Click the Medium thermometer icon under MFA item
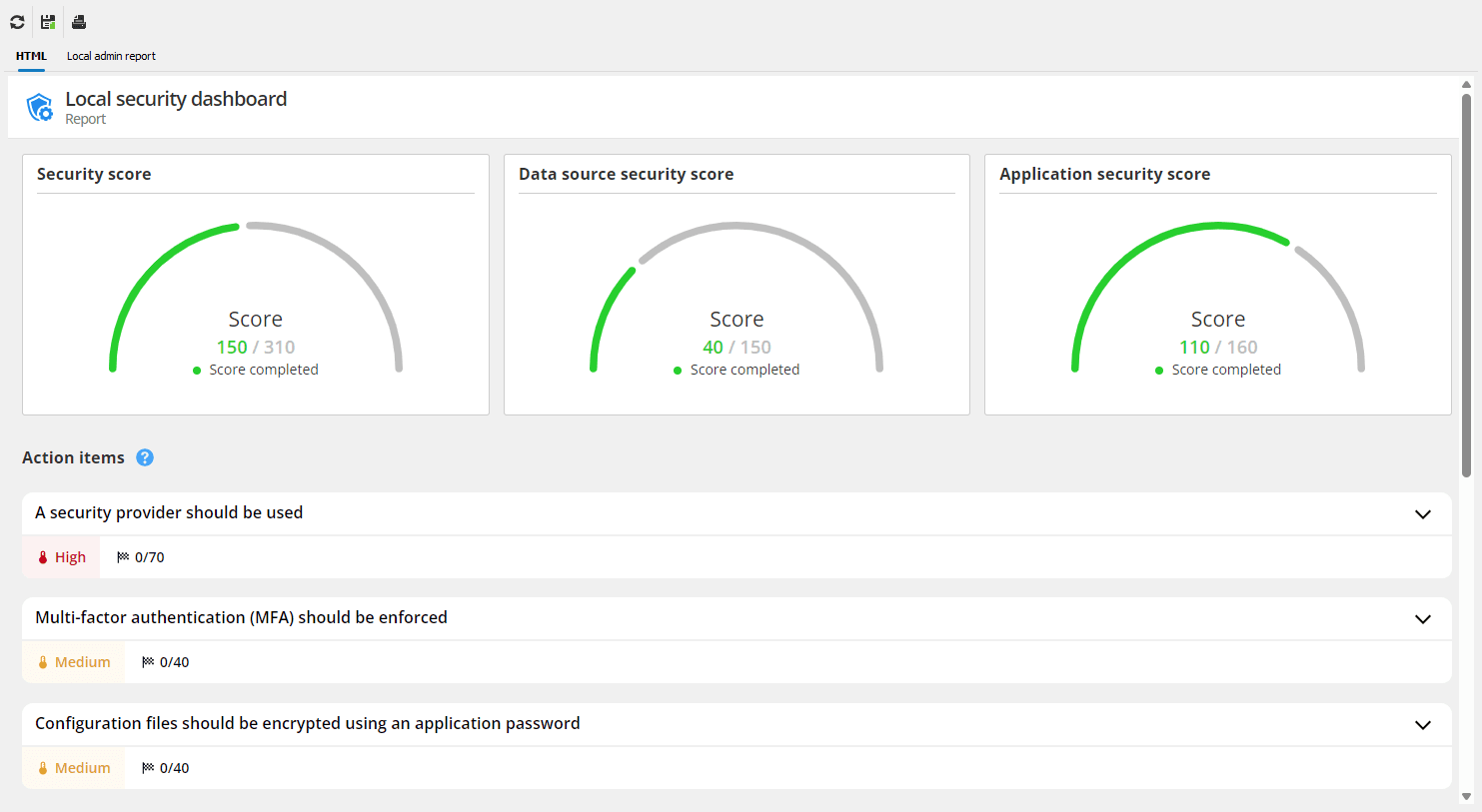This screenshot has width=1482, height=812. pos(43,662)
